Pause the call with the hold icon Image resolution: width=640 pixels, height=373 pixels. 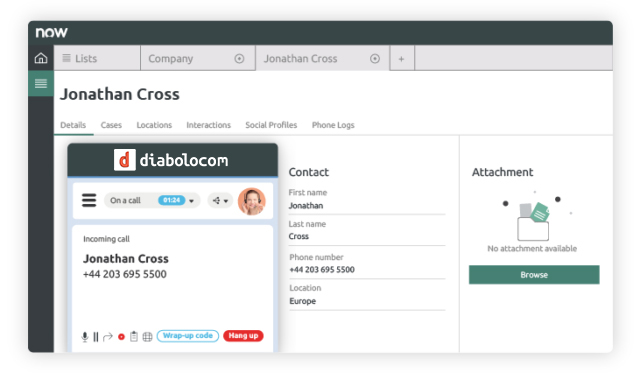[x=96, y=337]
